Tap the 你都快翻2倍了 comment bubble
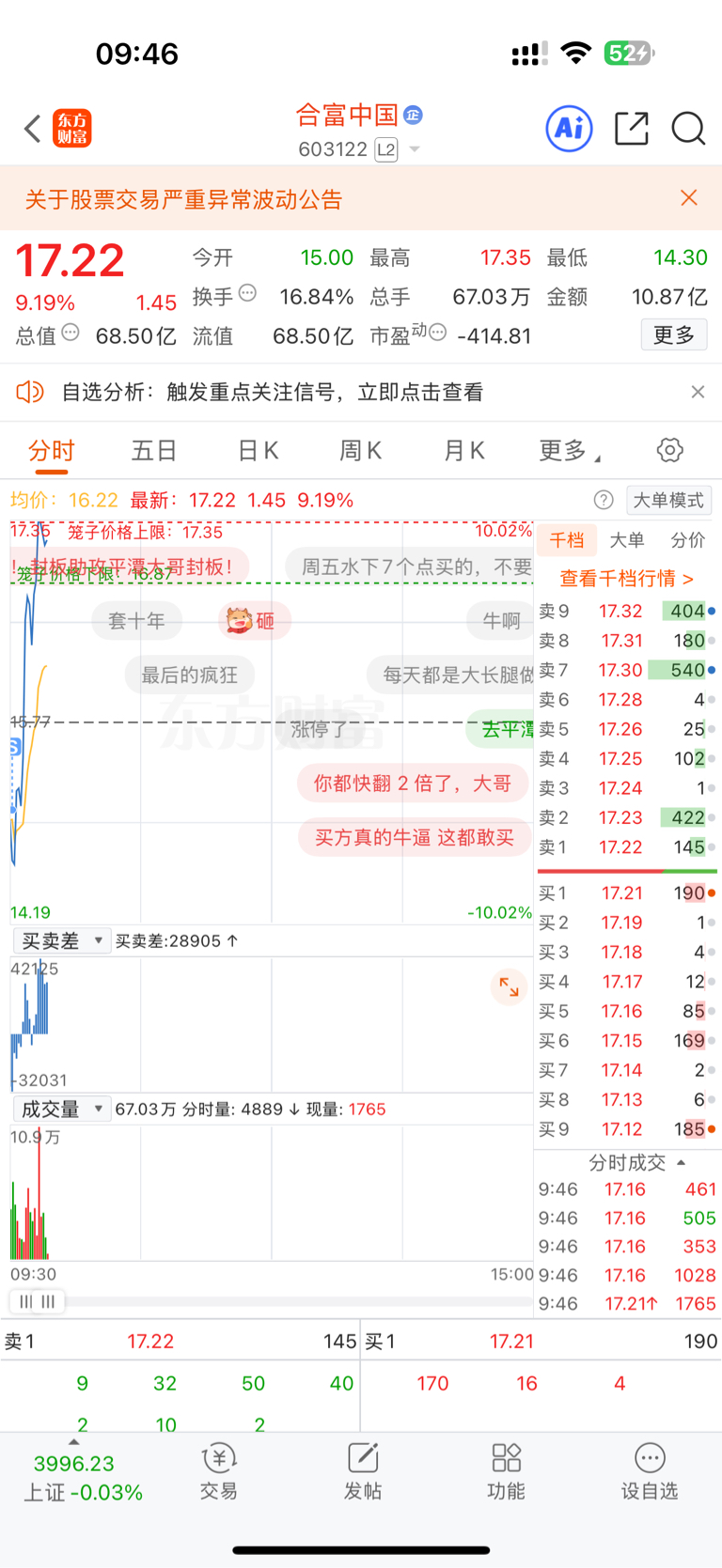Screen dimensions: 722x1568 [413, 784]
